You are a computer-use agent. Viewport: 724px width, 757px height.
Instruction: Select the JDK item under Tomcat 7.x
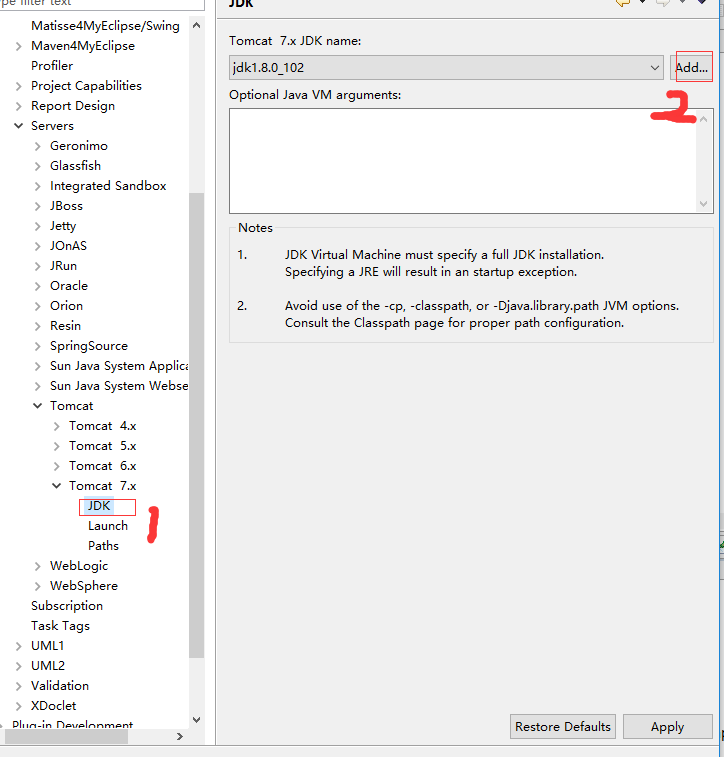(x=99, y=506)
